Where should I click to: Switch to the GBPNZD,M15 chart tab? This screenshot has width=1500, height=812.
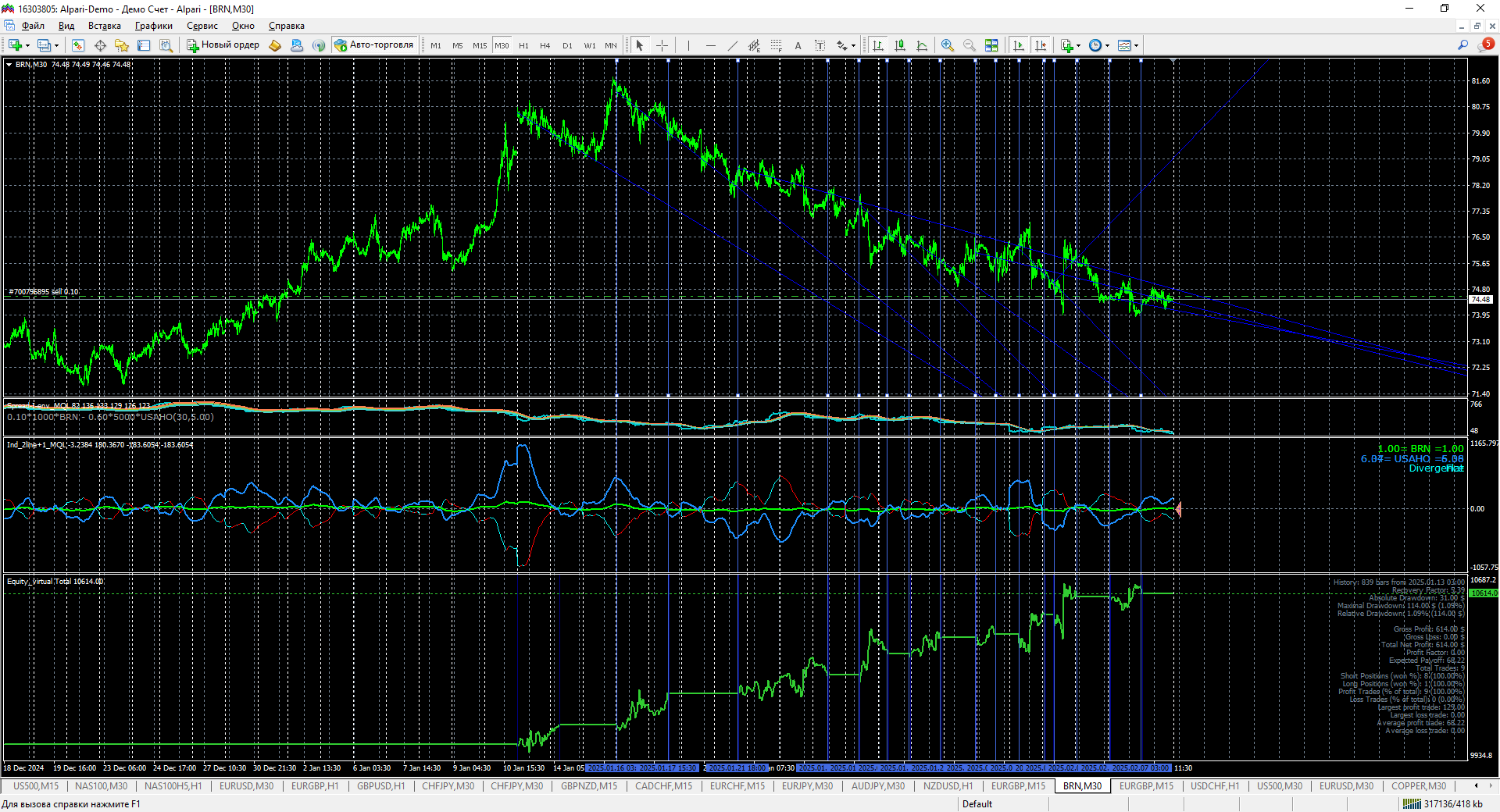589,786
